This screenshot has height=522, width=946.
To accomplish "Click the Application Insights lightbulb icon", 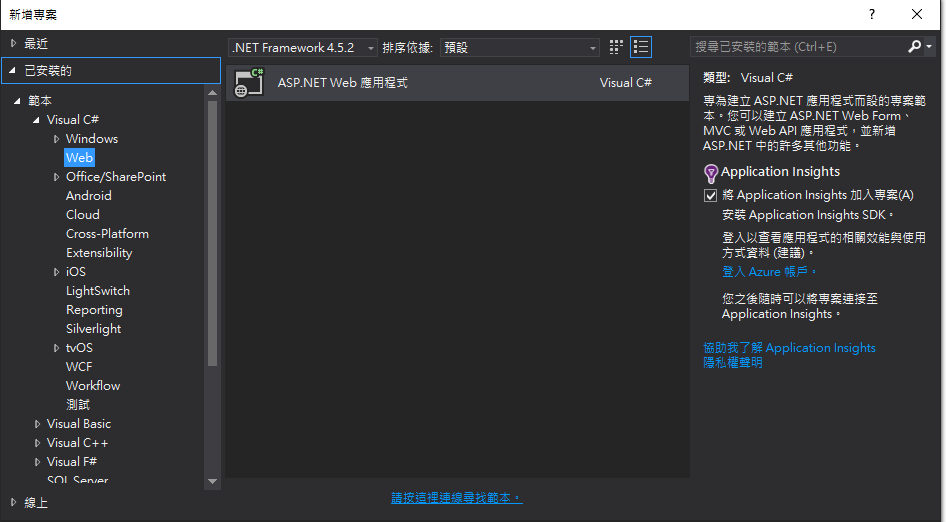I will 711,173.
